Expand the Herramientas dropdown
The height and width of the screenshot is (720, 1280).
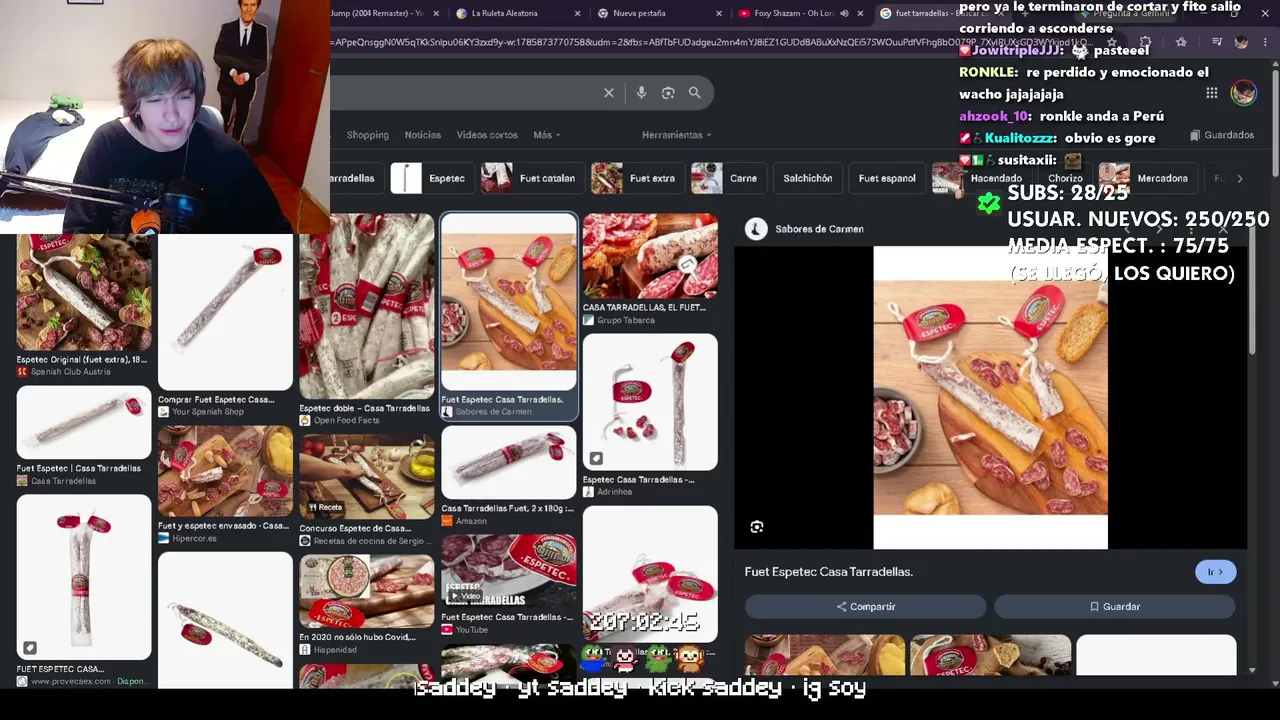pos(677,135)
